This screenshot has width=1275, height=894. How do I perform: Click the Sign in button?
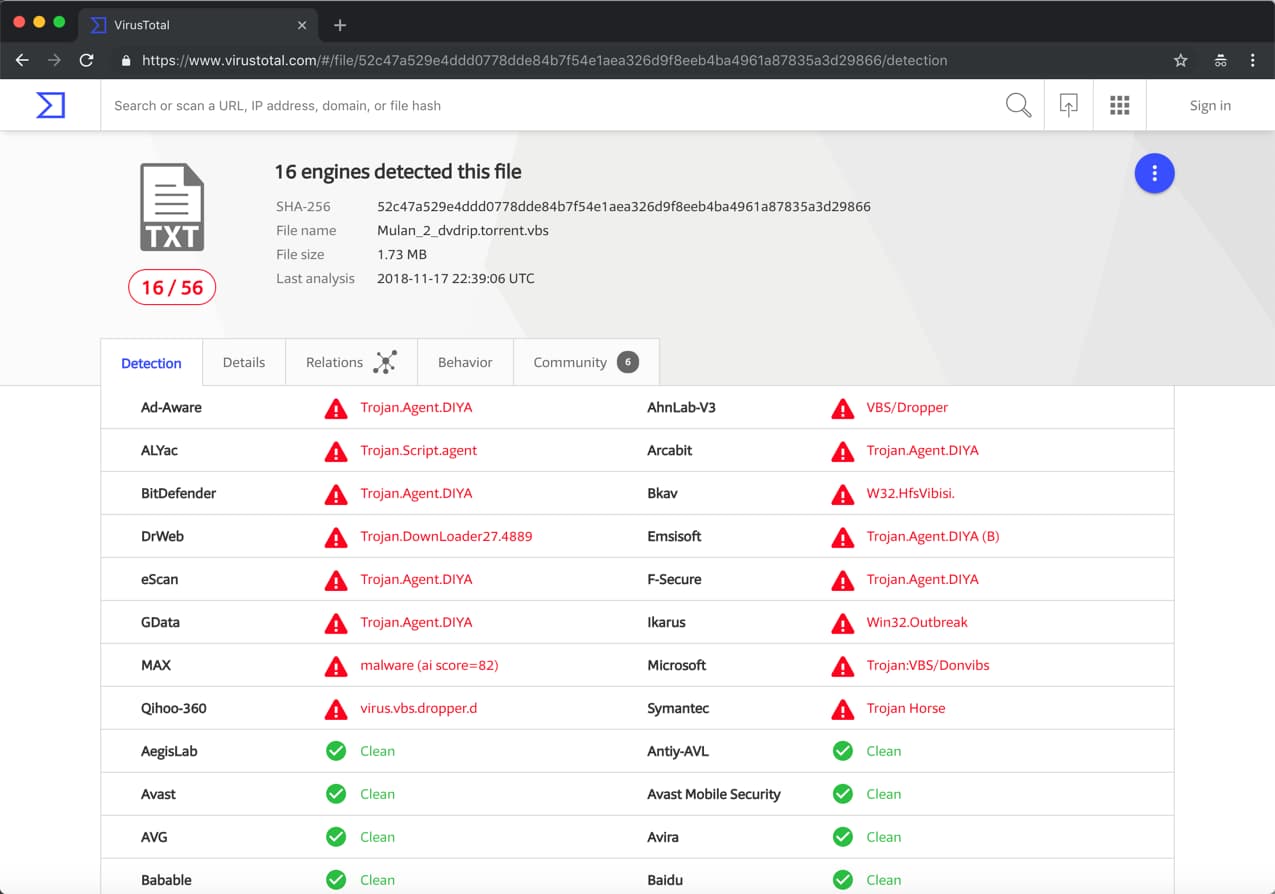(x=1209, y=105)
